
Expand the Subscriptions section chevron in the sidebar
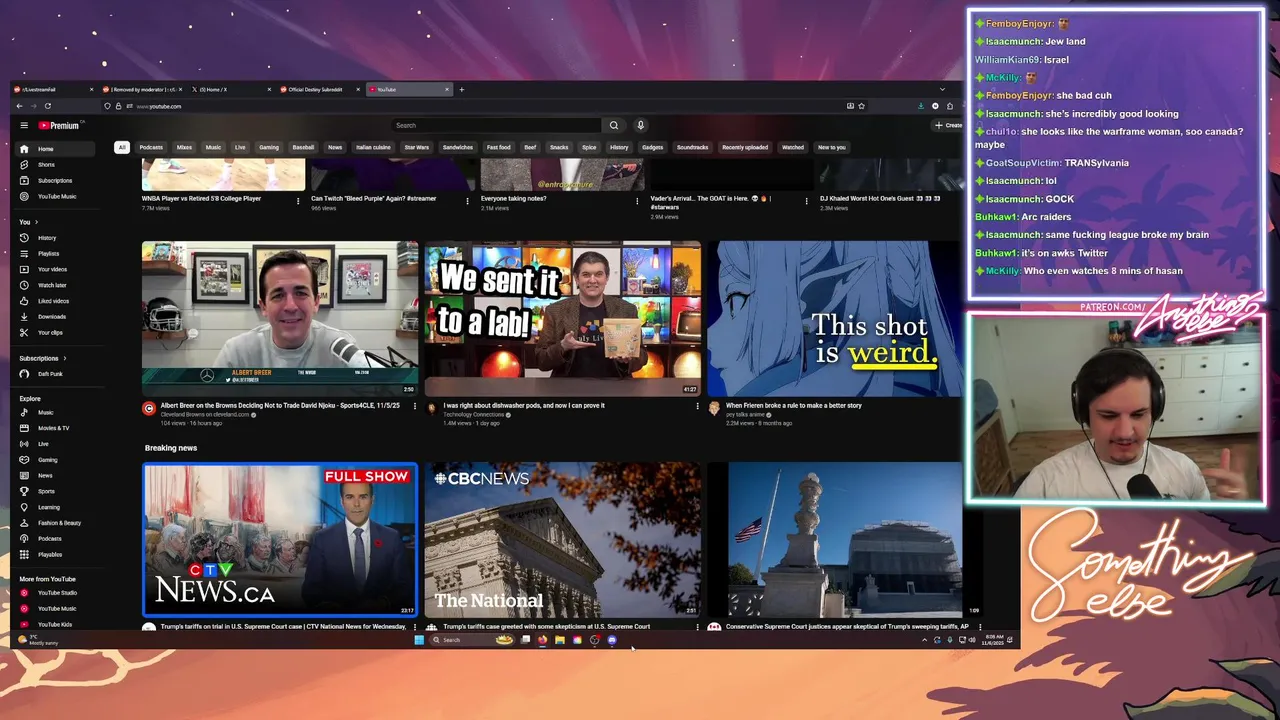[65, 358]
